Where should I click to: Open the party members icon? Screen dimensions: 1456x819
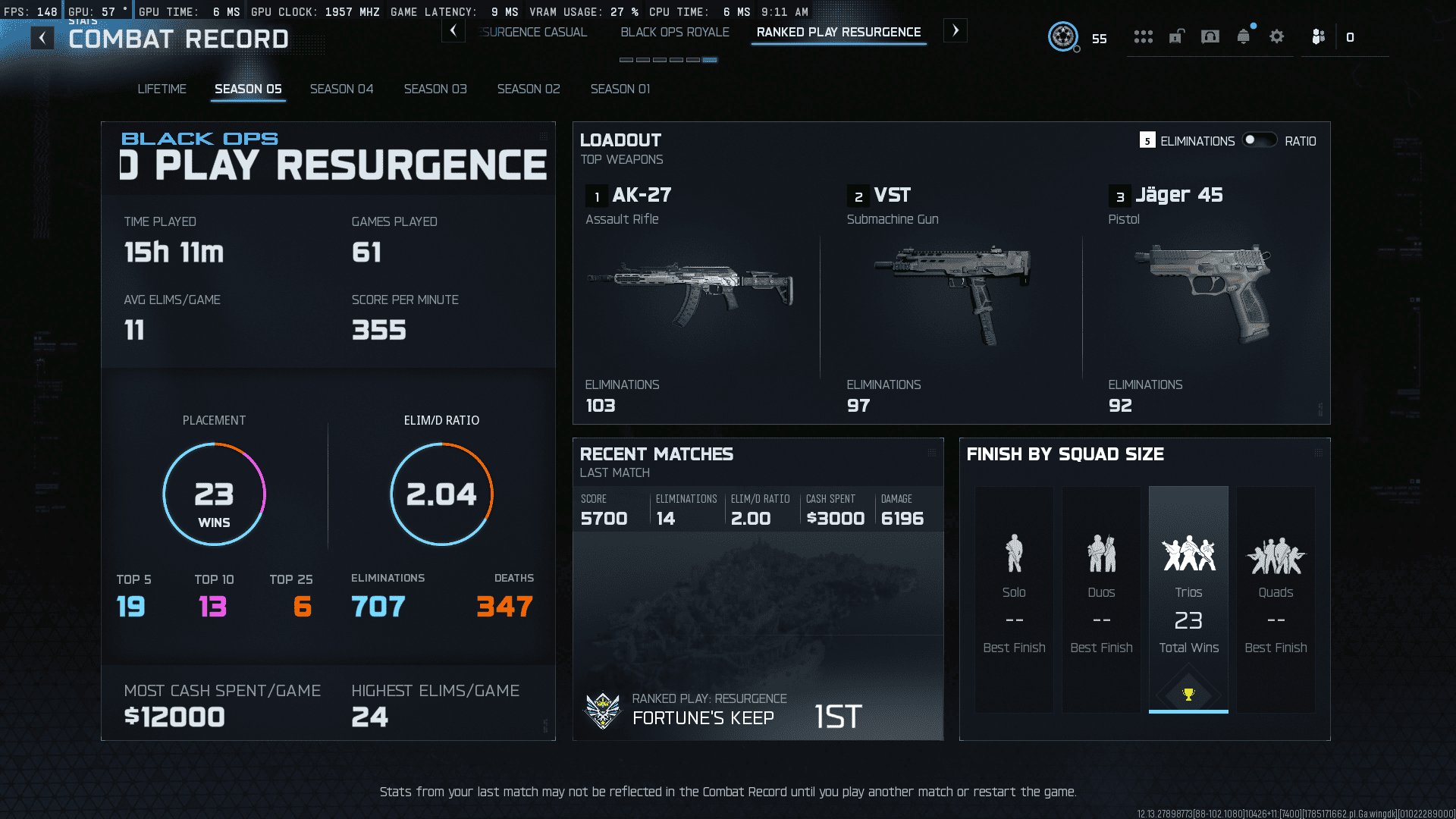(1319, 36)
